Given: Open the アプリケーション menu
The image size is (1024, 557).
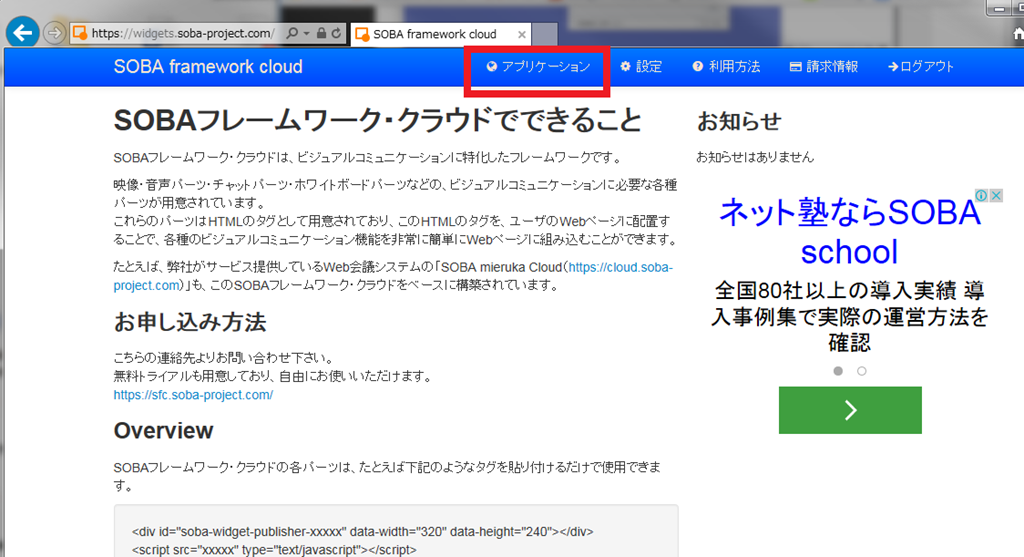Looking at the screenshot, I should pos(538,67).
